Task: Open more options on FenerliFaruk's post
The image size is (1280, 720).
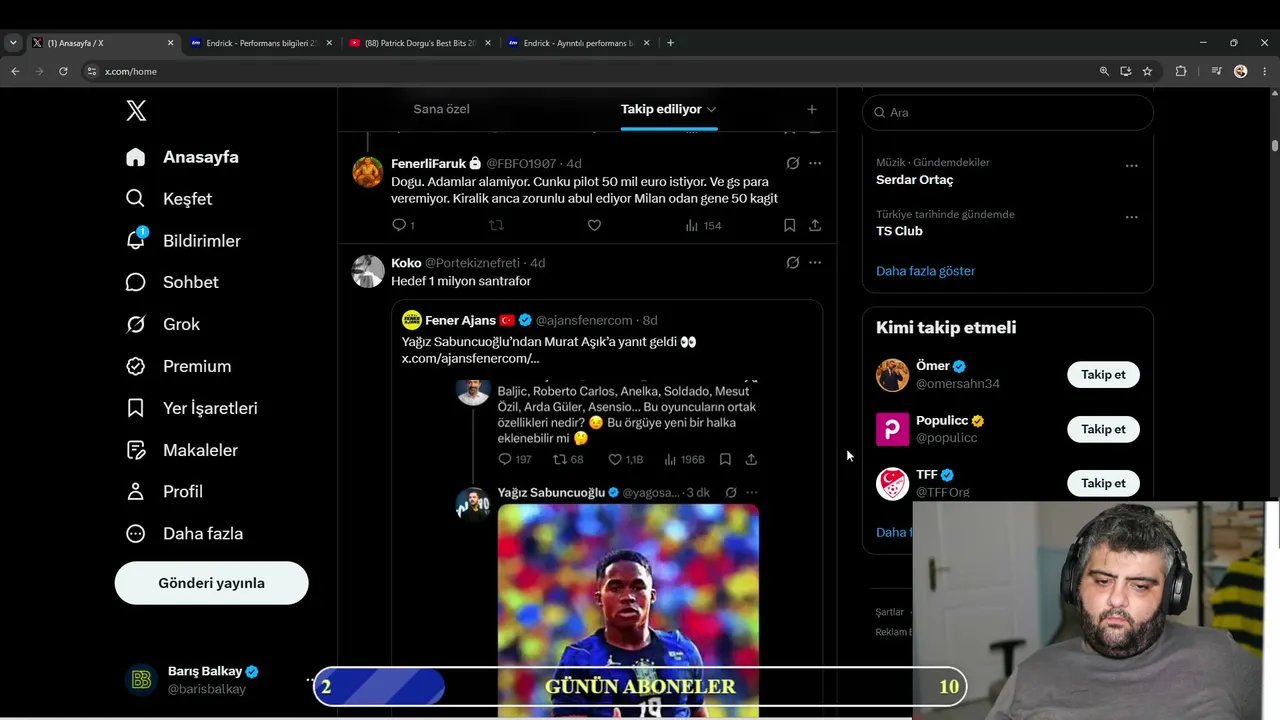Action: tap(815, 163)
